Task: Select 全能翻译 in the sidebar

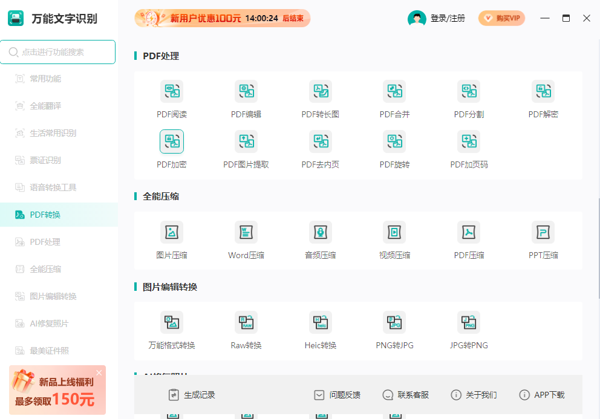Action: pyautogui.click(x=44, y=106)
